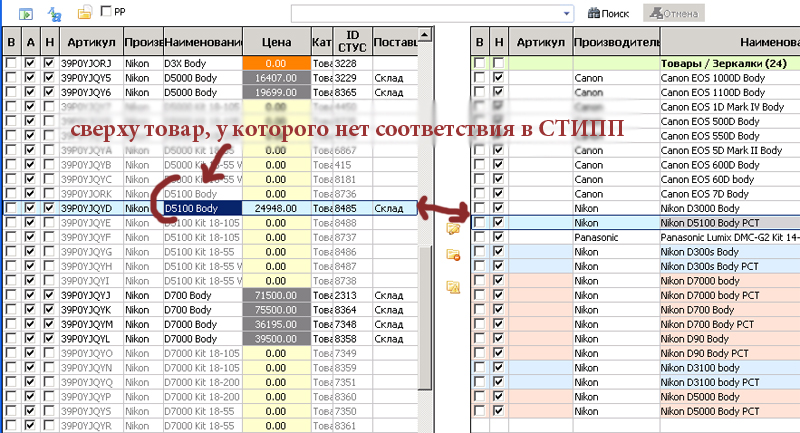Click into the search text field
Screen dimensions: 800x433
[426, 14]
